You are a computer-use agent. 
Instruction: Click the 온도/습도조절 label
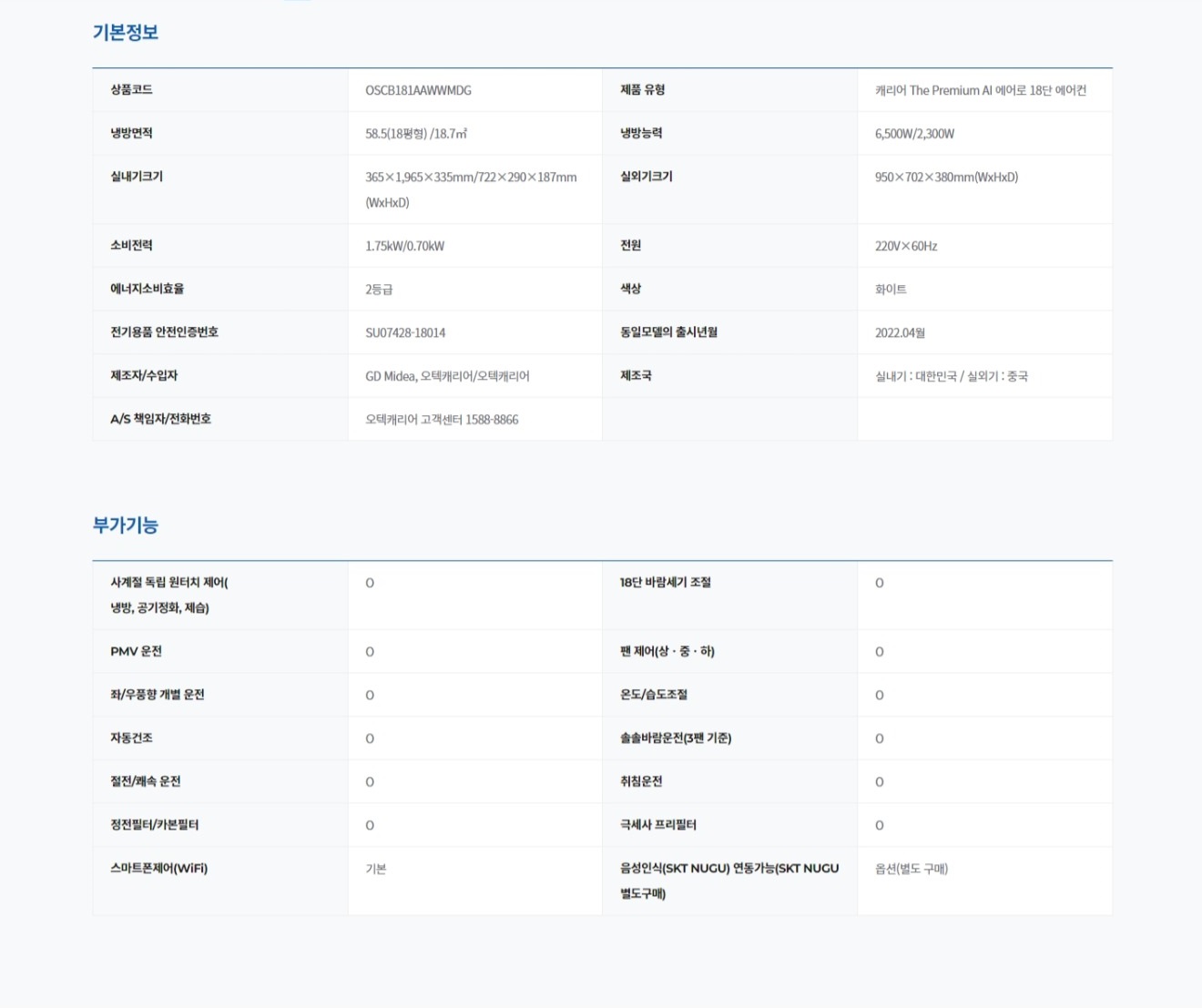tap(653, 694)
